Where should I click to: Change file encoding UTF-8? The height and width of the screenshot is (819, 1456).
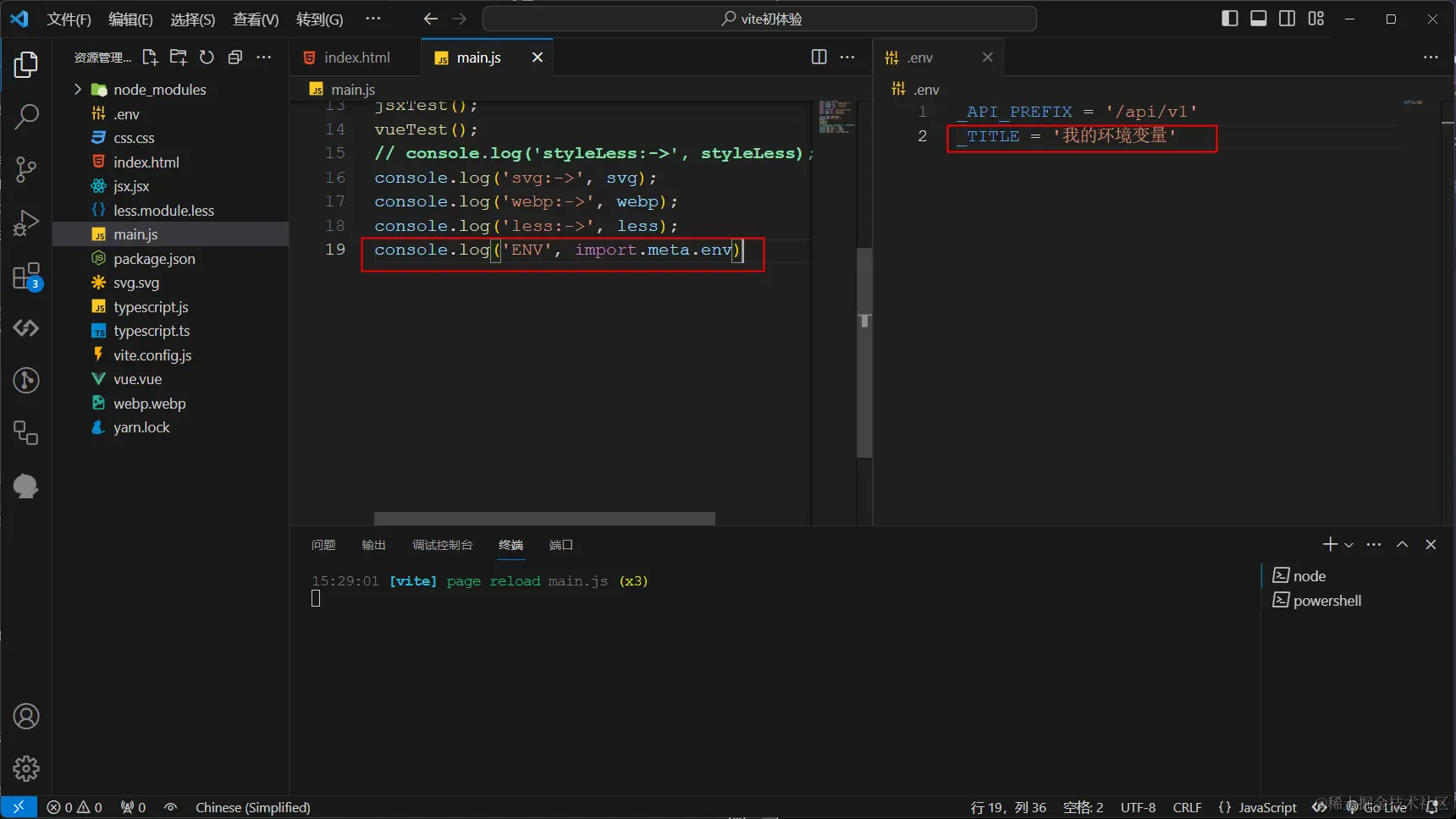pyautogui.click(x=1138, y=807)
